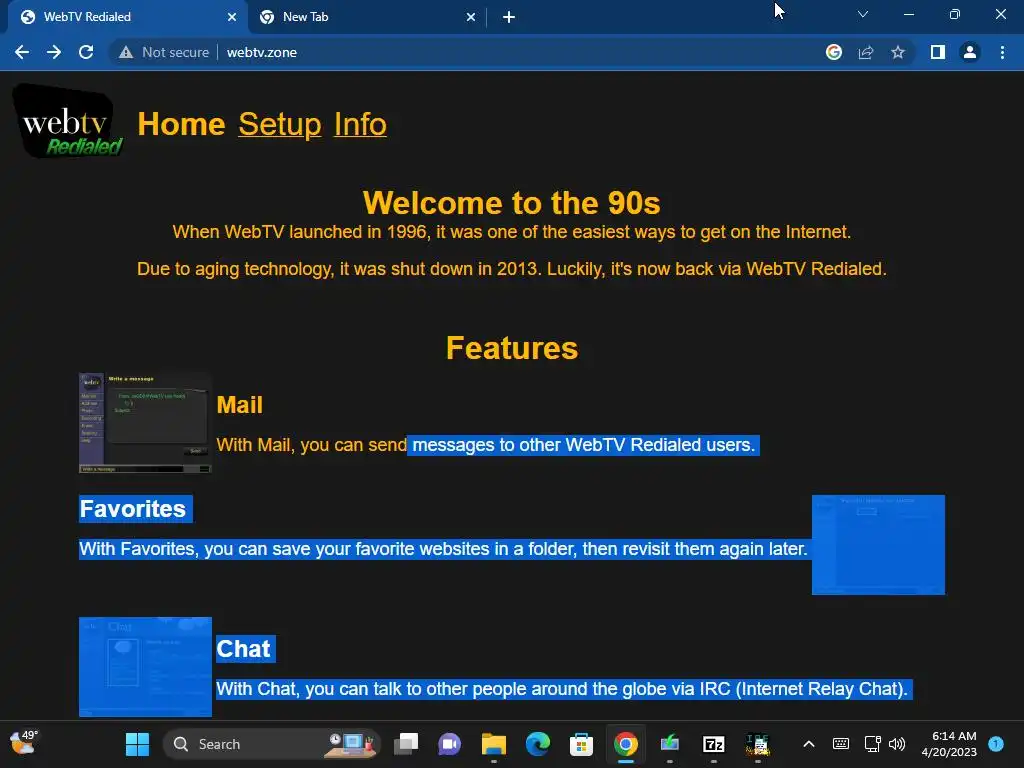Viewport: 1024px width, 768px height.
Task: Click the Favorites heading text
Action: tap(133, 509)
